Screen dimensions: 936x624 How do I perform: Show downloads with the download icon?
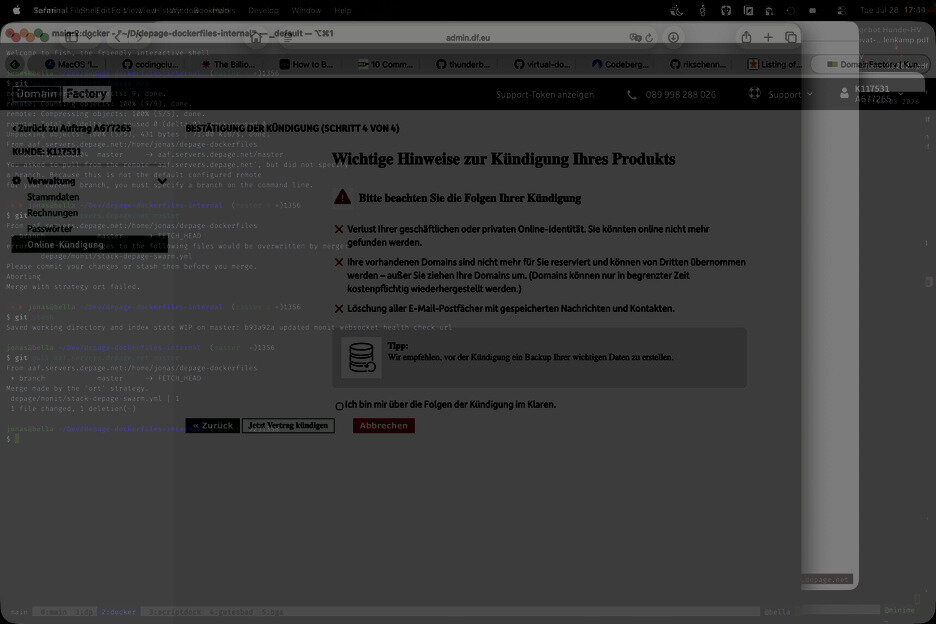(x=673, y=38)
